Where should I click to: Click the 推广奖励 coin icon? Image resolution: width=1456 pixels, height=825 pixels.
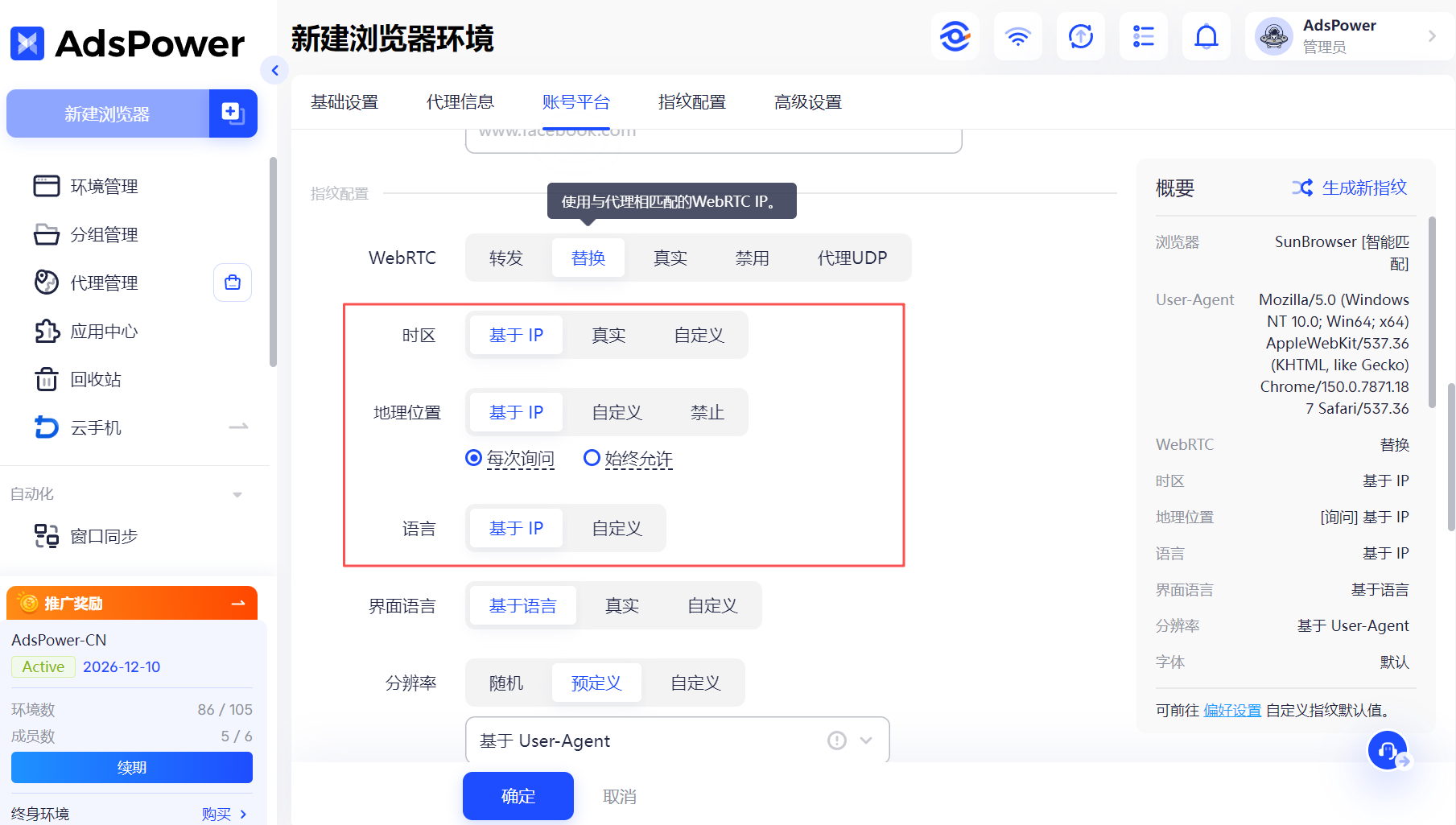pyautogui.click(x=28, y=603)
